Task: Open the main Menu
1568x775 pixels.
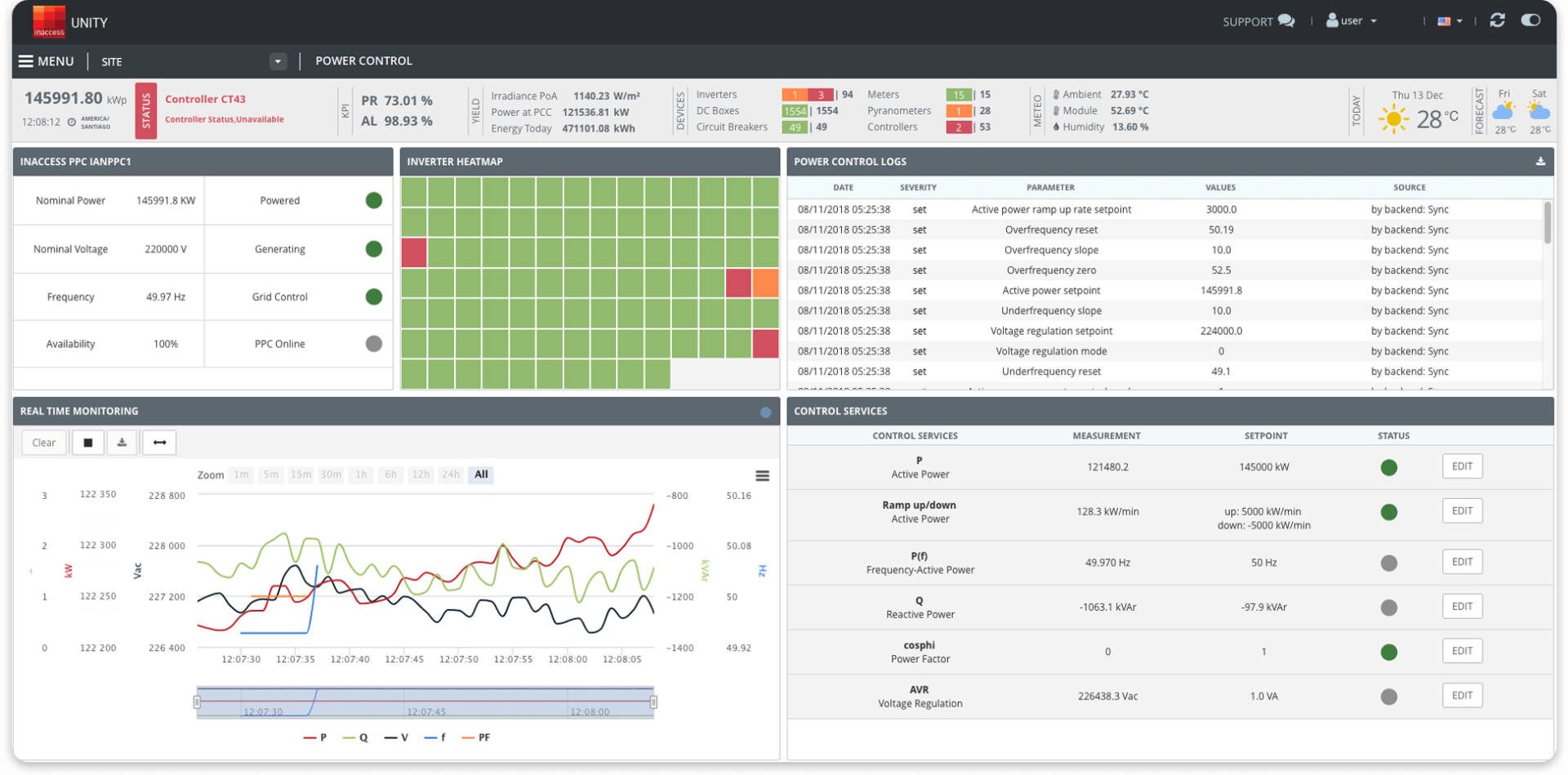Action: (47, 61)
